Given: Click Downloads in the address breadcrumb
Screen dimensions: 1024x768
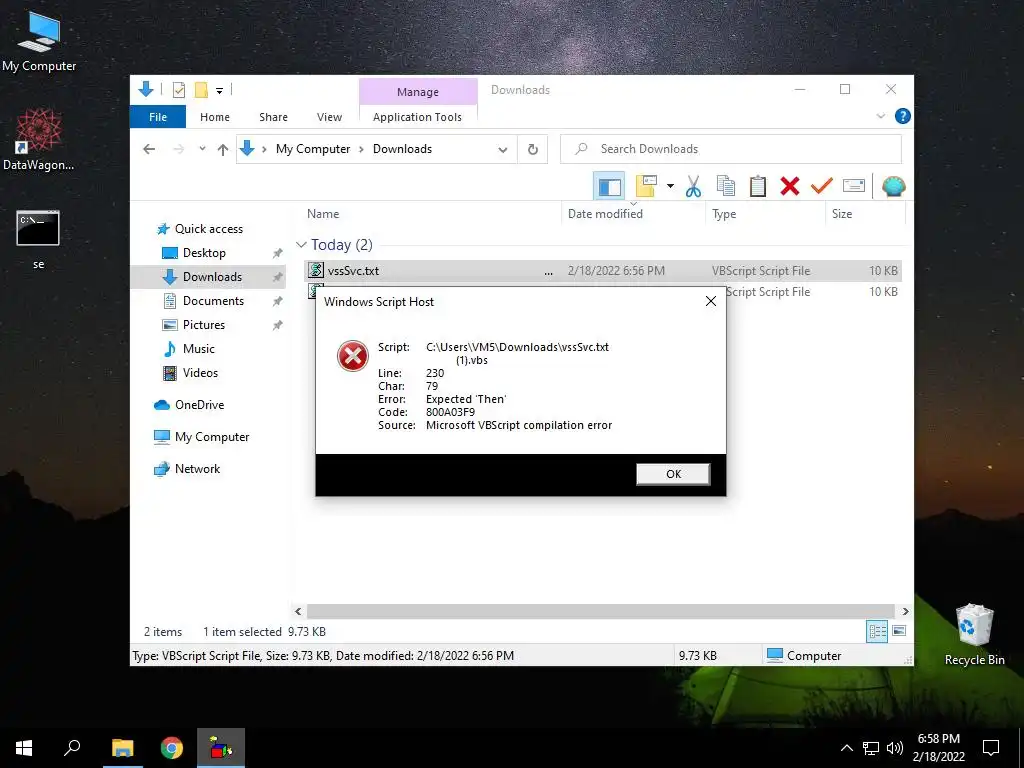Looking at the screenshot, I should click(402, 149).
